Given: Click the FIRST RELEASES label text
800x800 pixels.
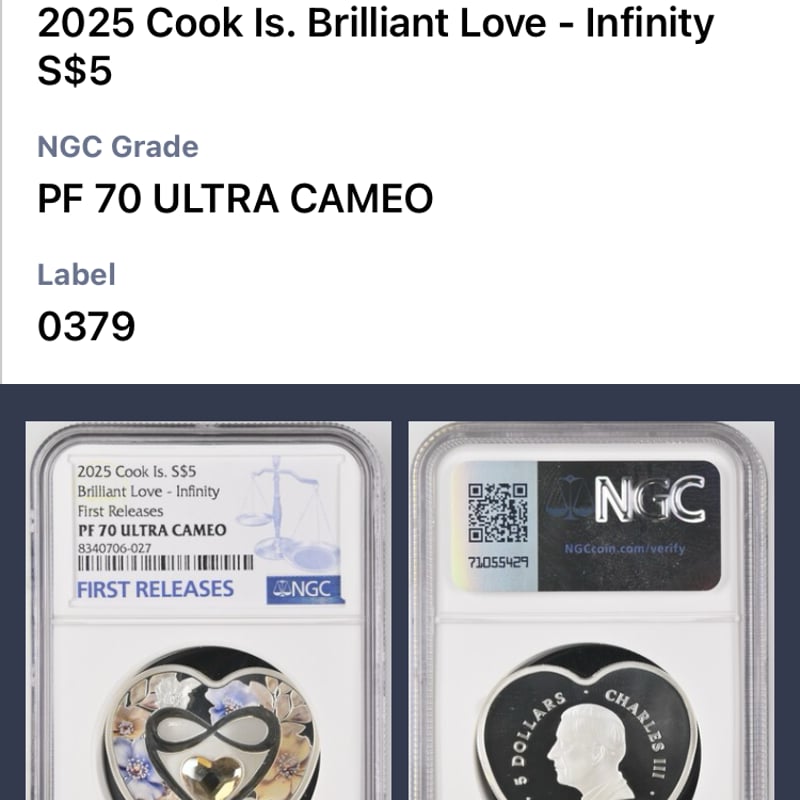Looking at the screenshot, I should click(155, 589).
